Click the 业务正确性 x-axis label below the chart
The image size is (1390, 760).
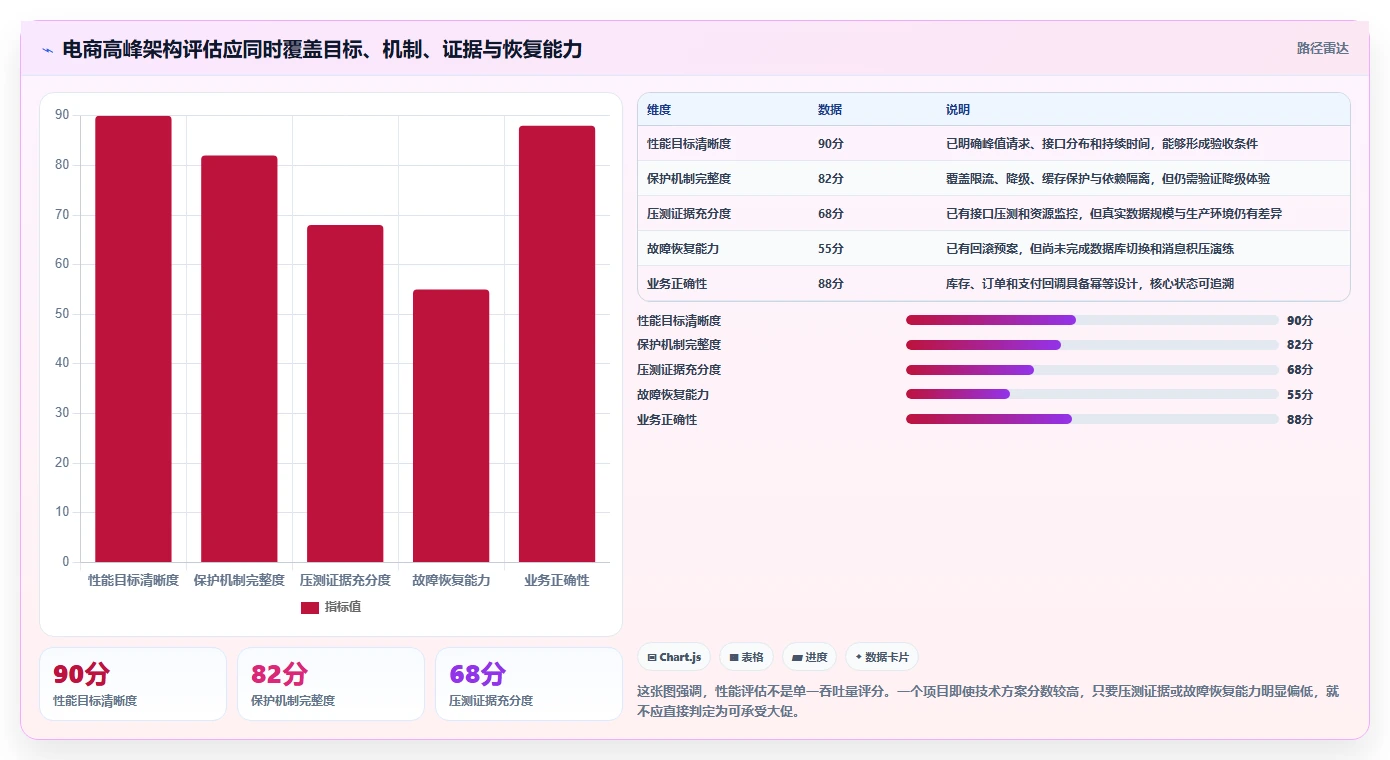coord(557,580)
